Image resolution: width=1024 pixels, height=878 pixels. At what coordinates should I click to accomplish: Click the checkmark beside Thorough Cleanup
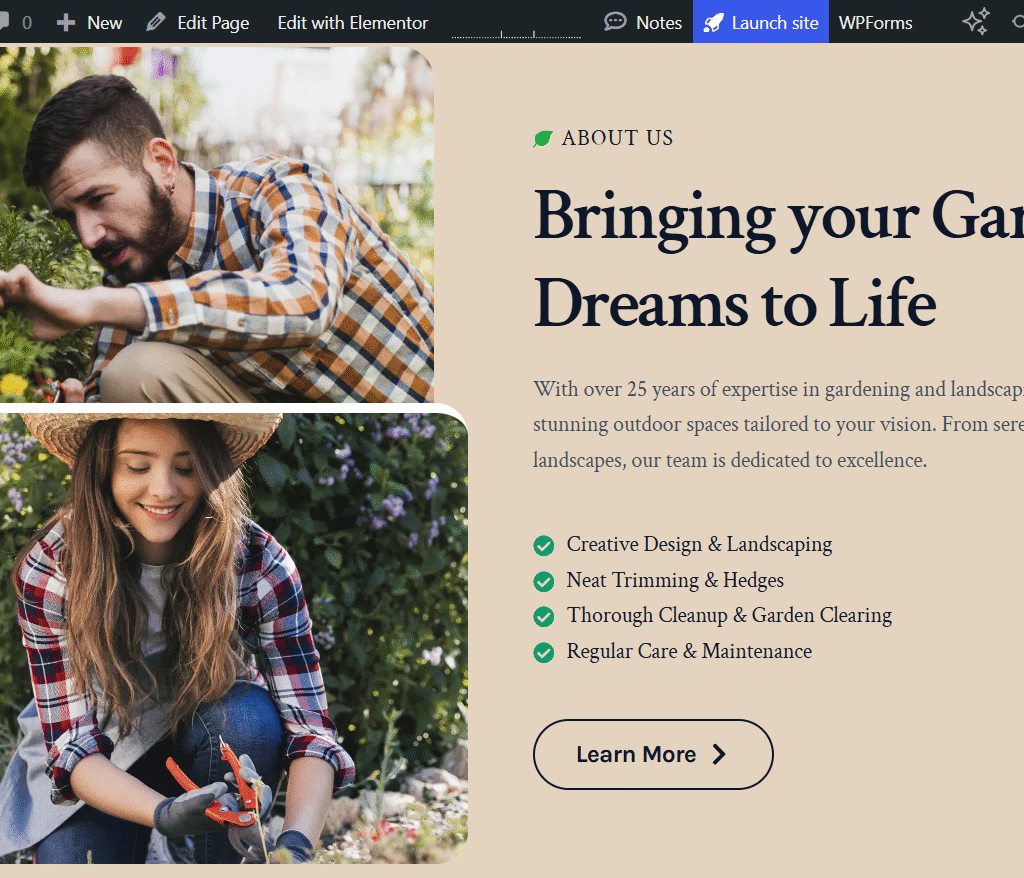[x=543, y=617]
